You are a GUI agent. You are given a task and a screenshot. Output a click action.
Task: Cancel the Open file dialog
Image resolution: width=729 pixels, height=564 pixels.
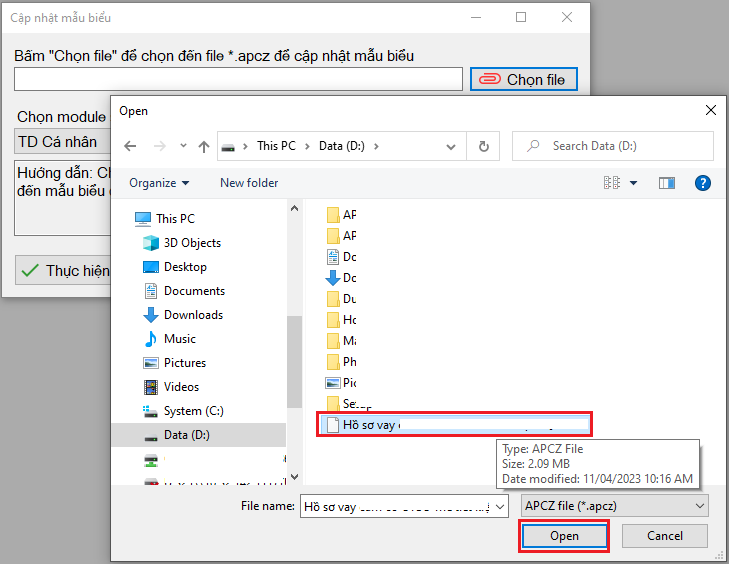(x=665, y=536)
